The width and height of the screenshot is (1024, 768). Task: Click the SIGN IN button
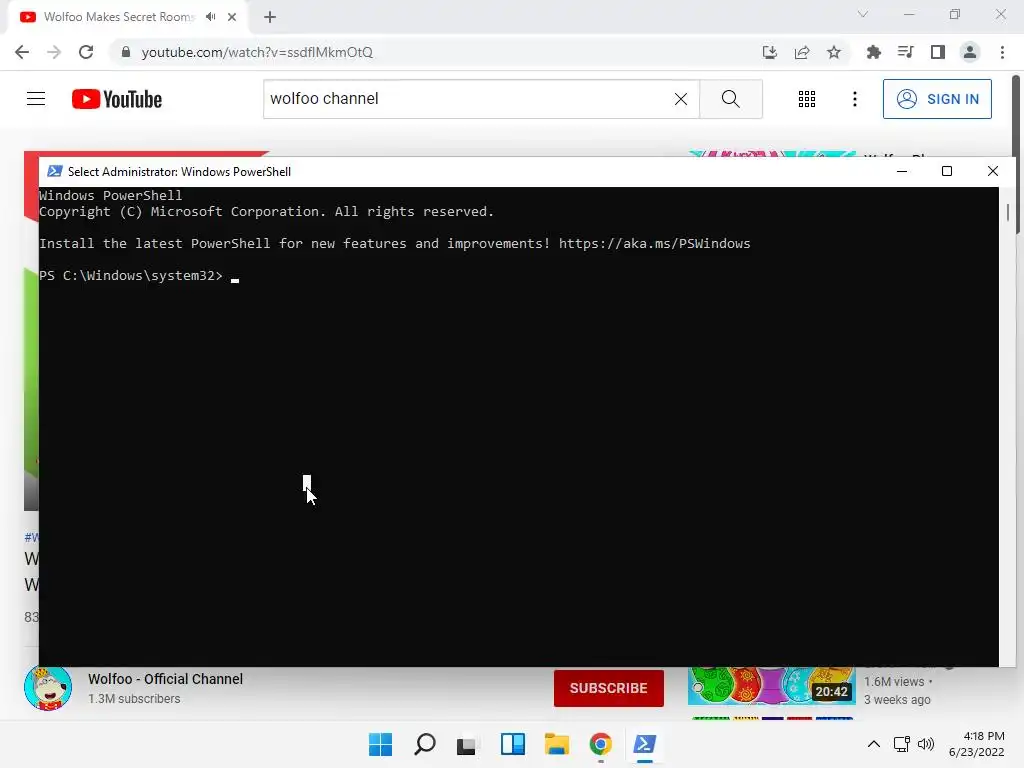pos(937,99)
